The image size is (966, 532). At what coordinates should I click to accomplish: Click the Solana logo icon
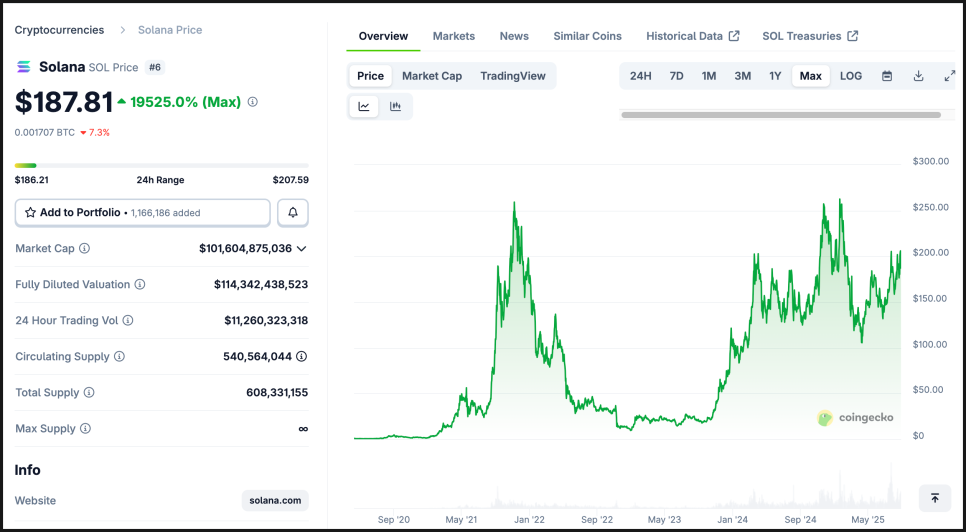[23, 67]
